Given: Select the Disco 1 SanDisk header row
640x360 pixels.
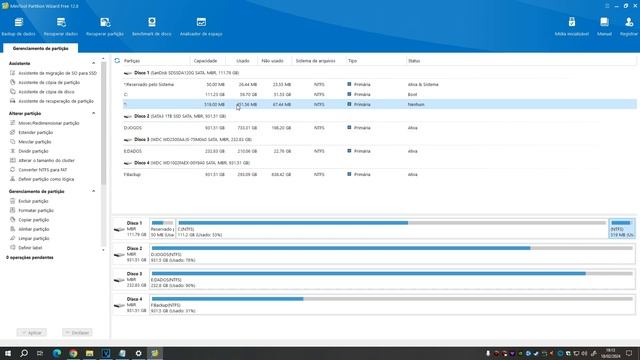Looking at the screenshot, I should (379, 73).
